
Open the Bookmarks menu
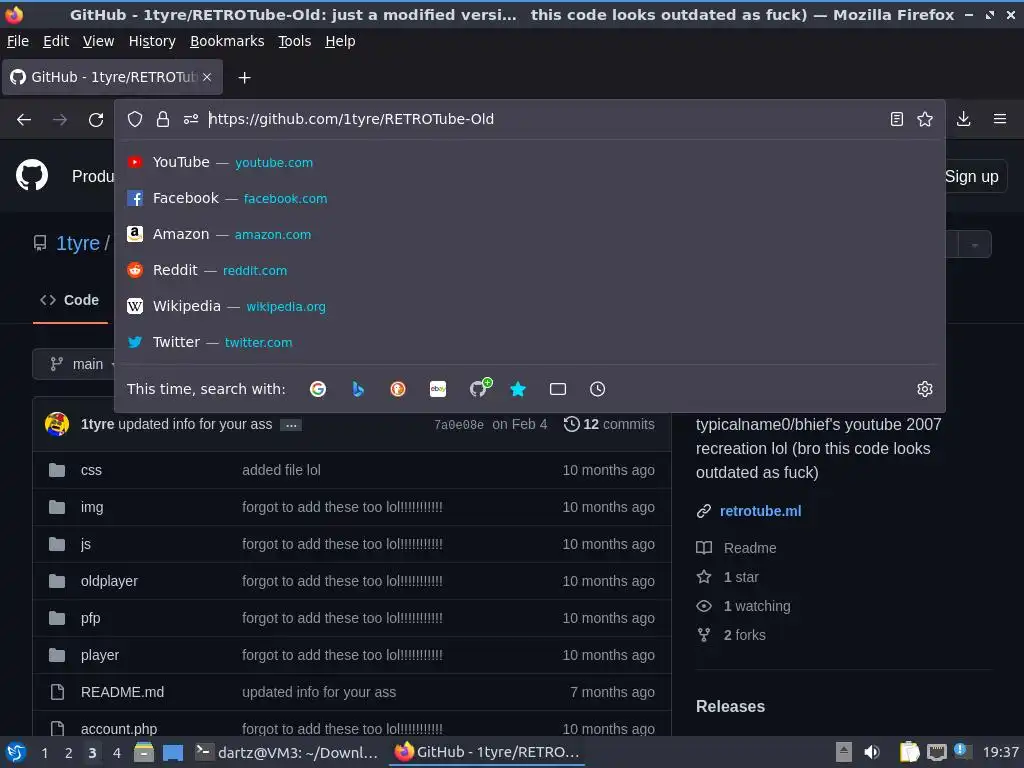(x=227, y=41)
